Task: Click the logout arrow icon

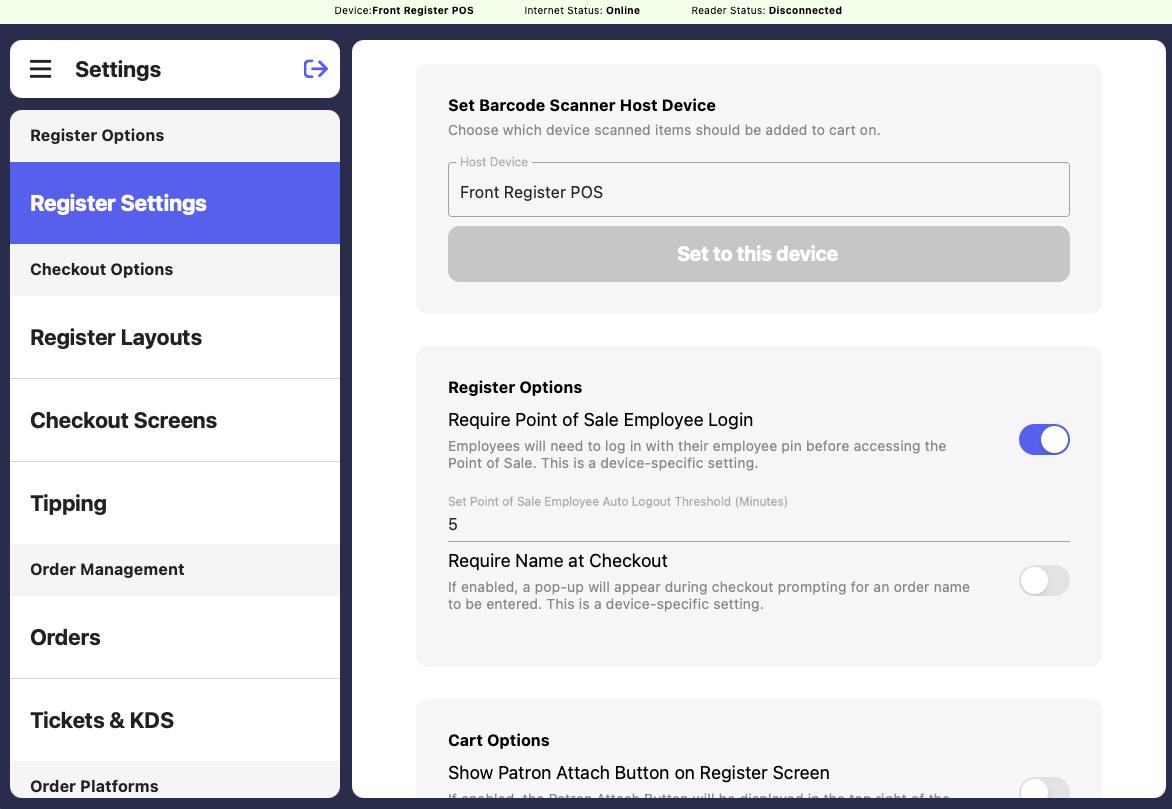Action: pos(315,69)
